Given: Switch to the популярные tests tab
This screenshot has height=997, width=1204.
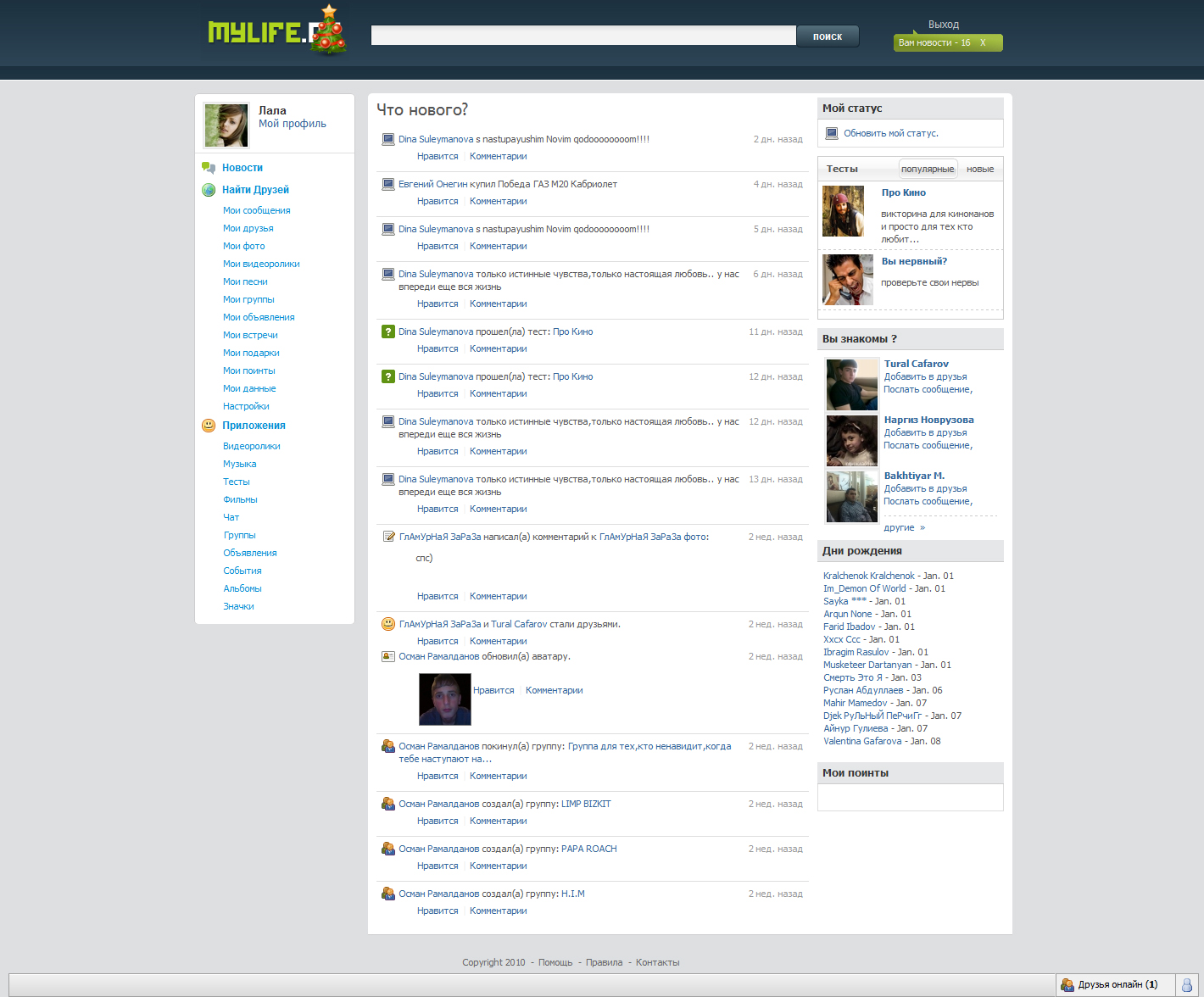Looking at the screenshot, I should [927, 169].
